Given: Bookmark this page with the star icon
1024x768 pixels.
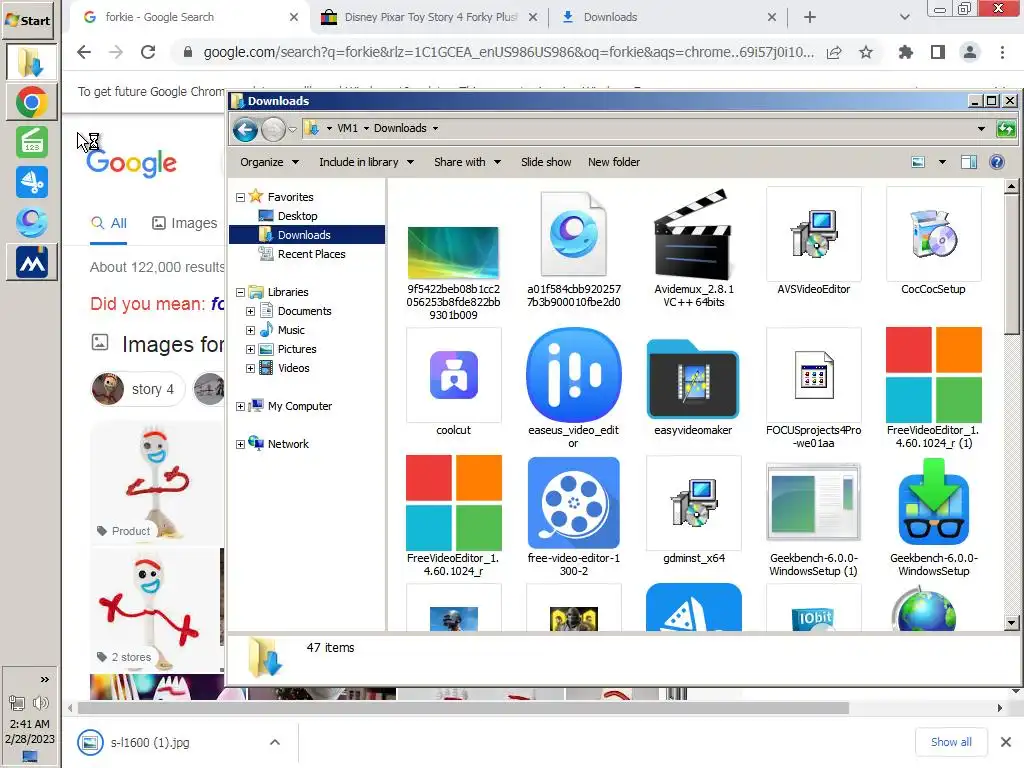Looking at the screenshot, I should pyautogui.click(x=866, y=52).
